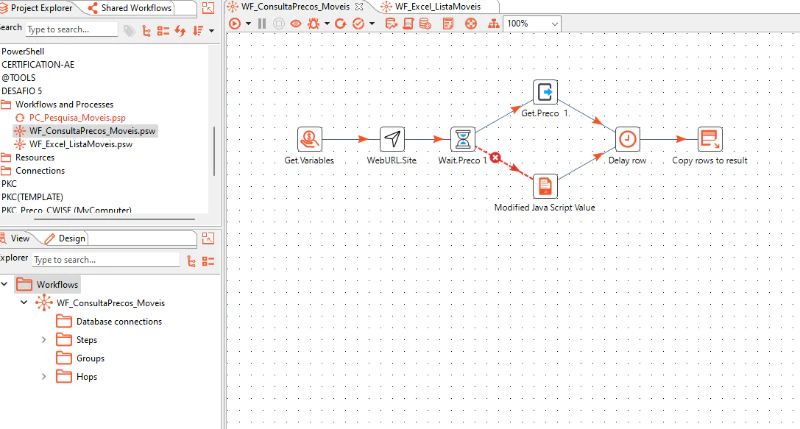The width and height of the screenshot is (800, 429).
Task: Expand the Steps folder
Action: click(44, 340)
